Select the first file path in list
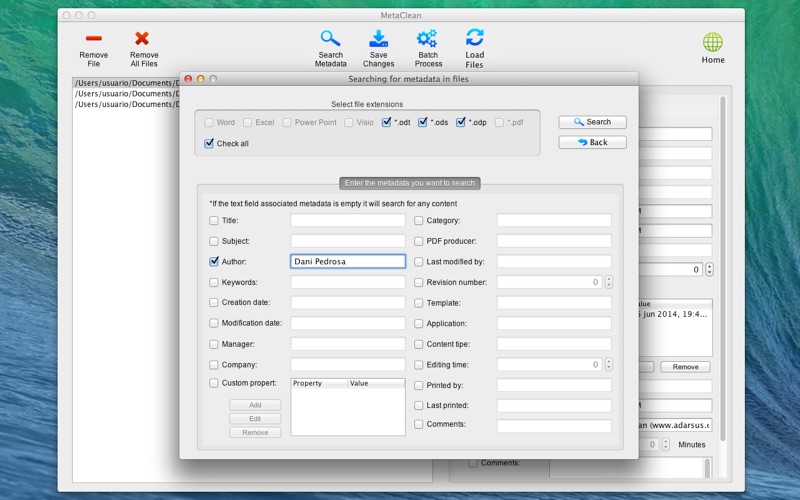This screenshot has height=500, width=800. click(x=126, y=83)
